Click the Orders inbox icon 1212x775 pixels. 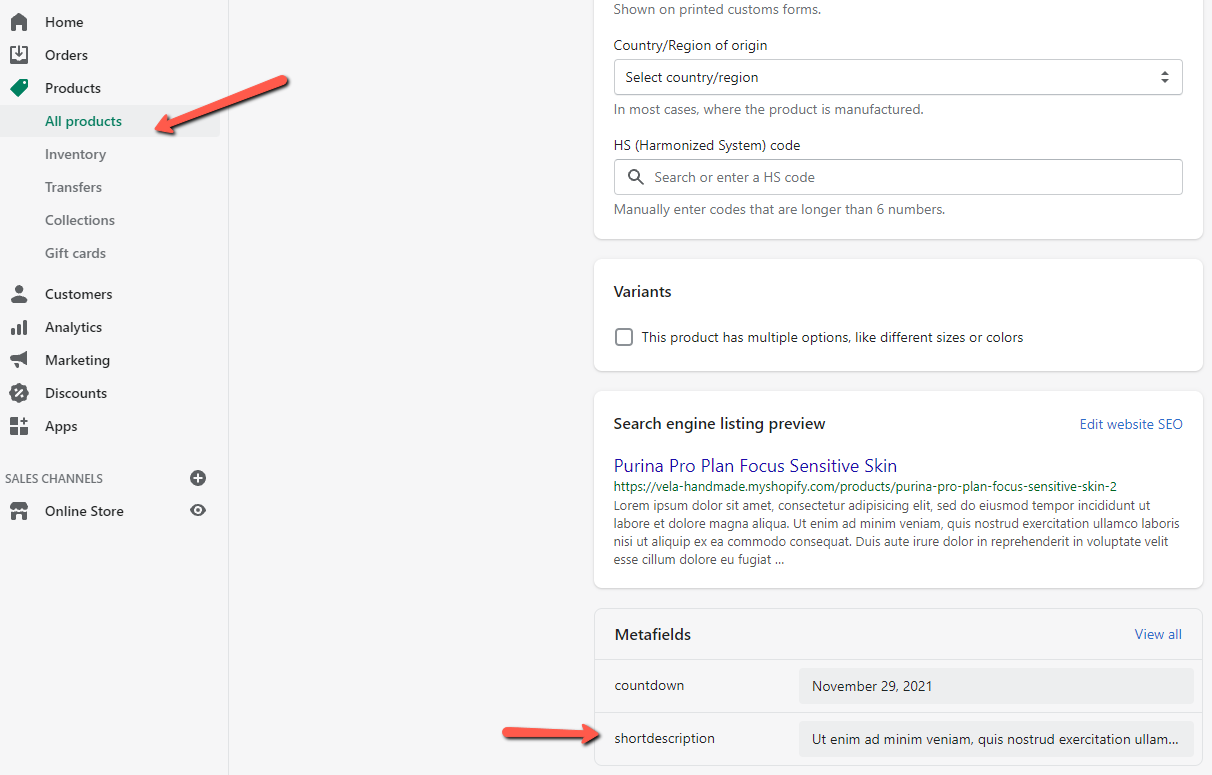point(19,55)
